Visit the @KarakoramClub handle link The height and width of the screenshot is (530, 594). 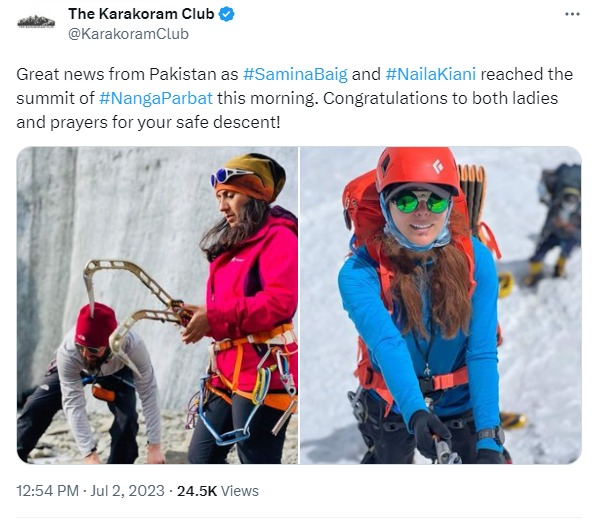pyautogui.click(x=128, y=34)
